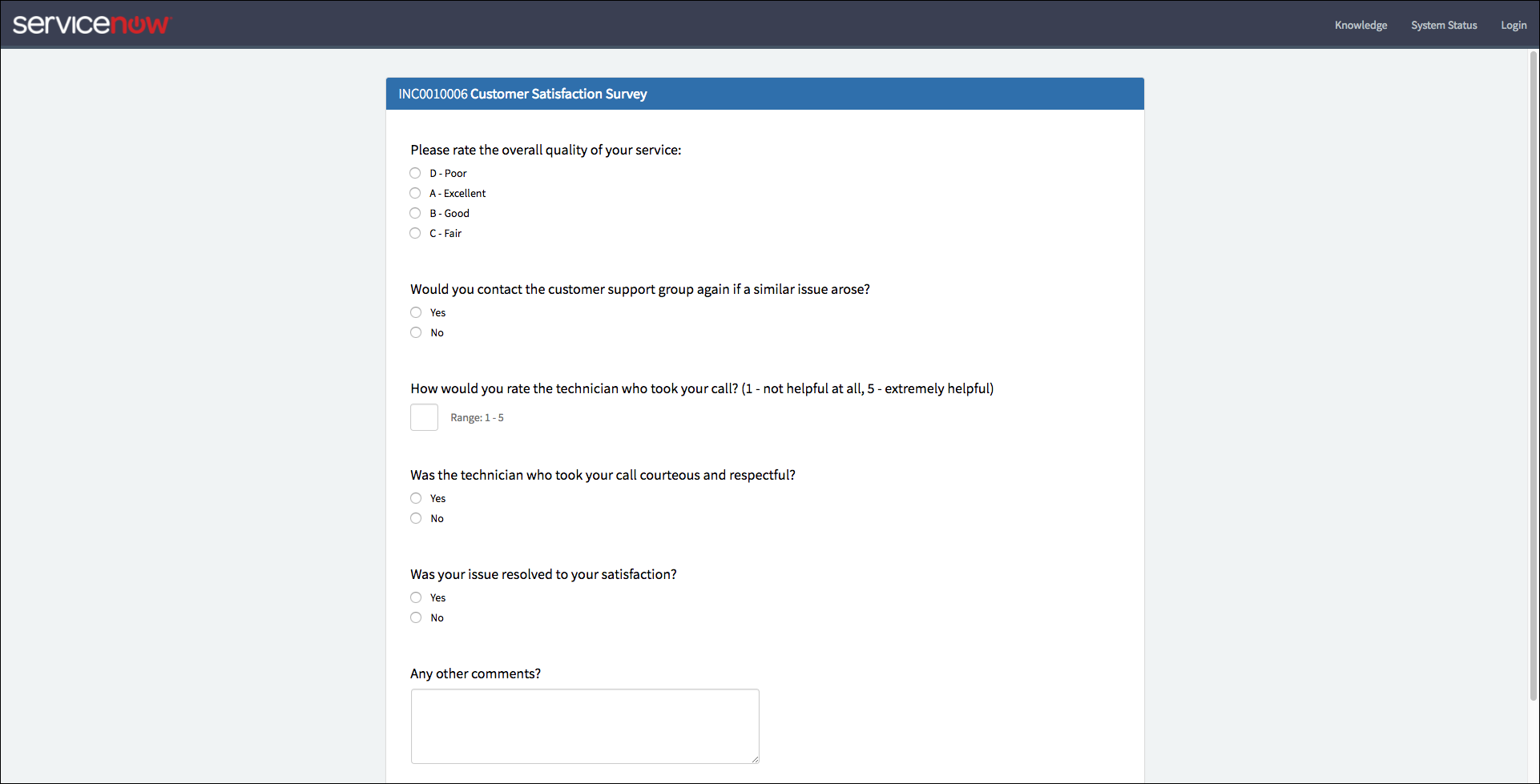The width and height of the screenshot is (1540, 784).
Task: Select Yes for issue resolved question
Action: 416,597
